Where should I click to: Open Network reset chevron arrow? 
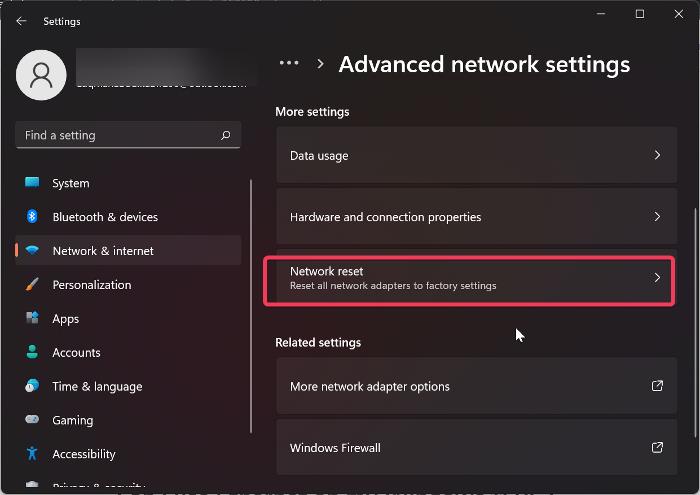657,277
